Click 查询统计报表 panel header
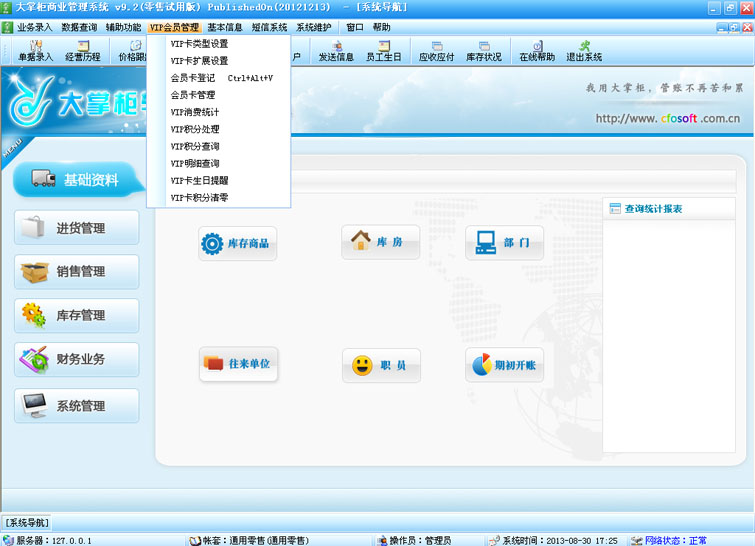 click(669, 209)
